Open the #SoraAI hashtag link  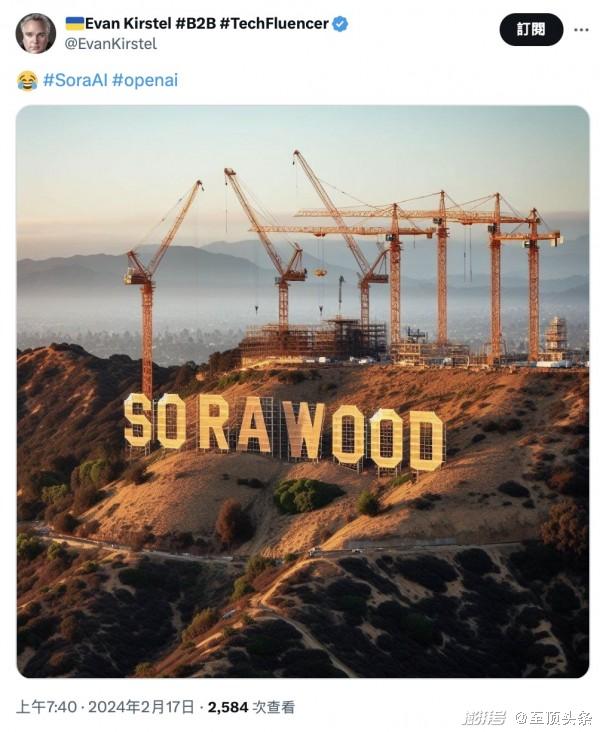pos(75,80)
